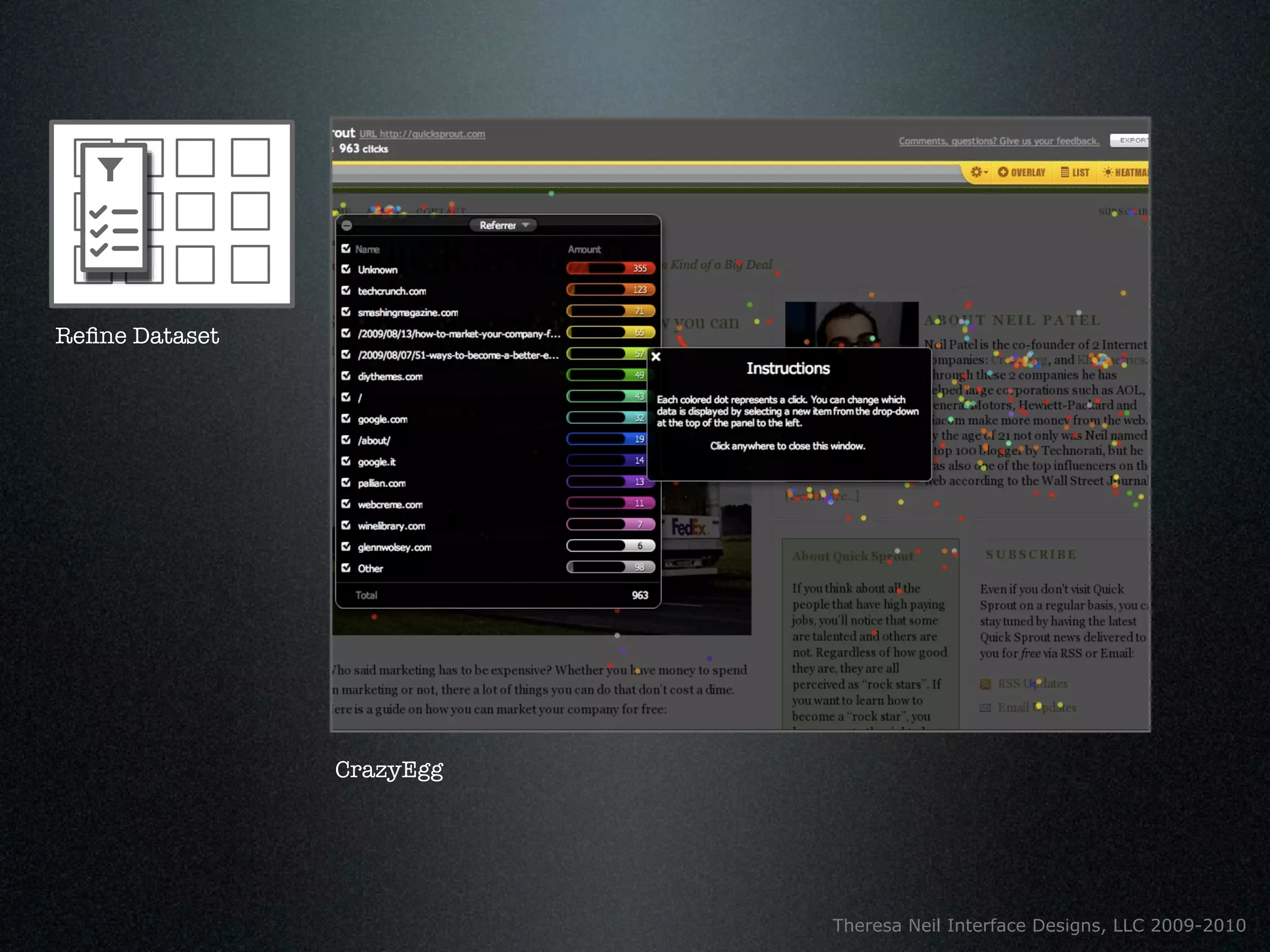This screenshot has height=952, width=1270.
Task: Select the 'glennwolsey.com' referrer name
Action: pos(394,547)
